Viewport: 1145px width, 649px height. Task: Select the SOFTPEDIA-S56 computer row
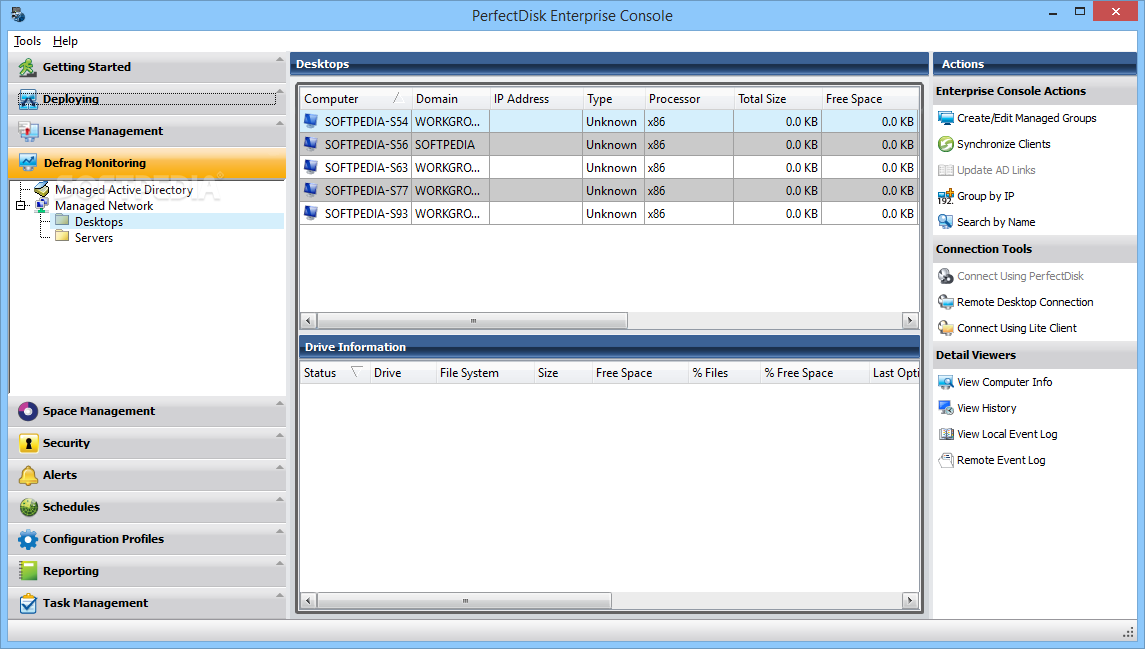click(x=608, y=145)
